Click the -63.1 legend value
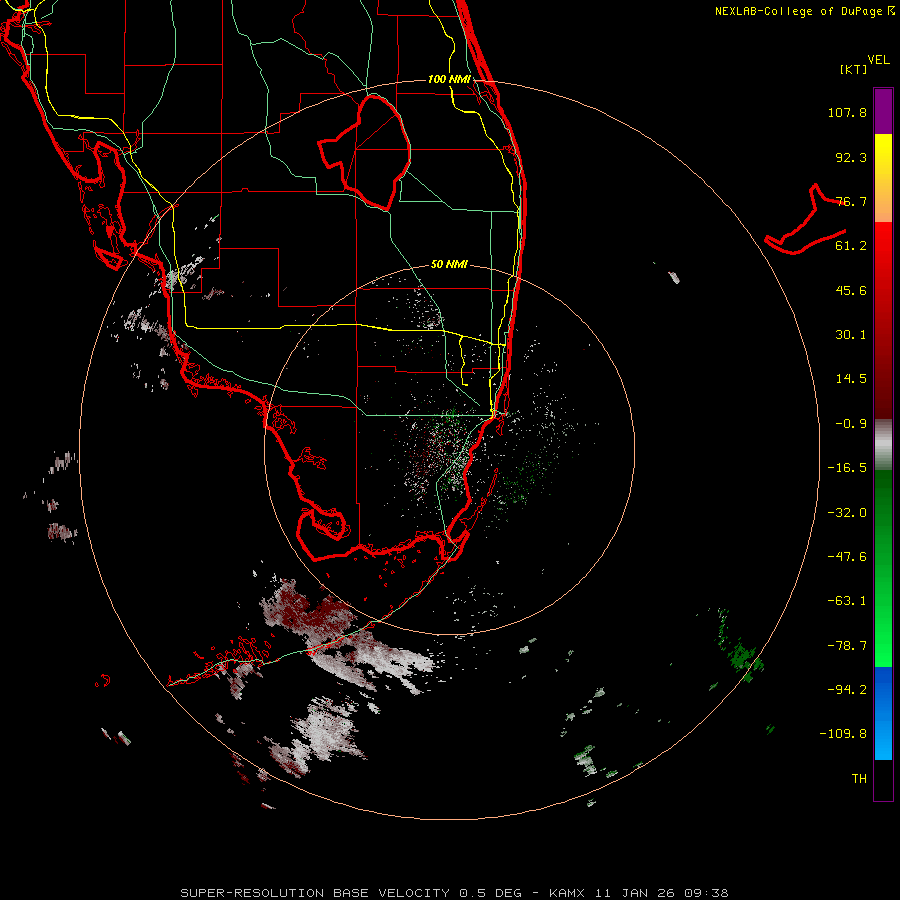The height and width of the screenshot is (900, 900). point(847,601)
